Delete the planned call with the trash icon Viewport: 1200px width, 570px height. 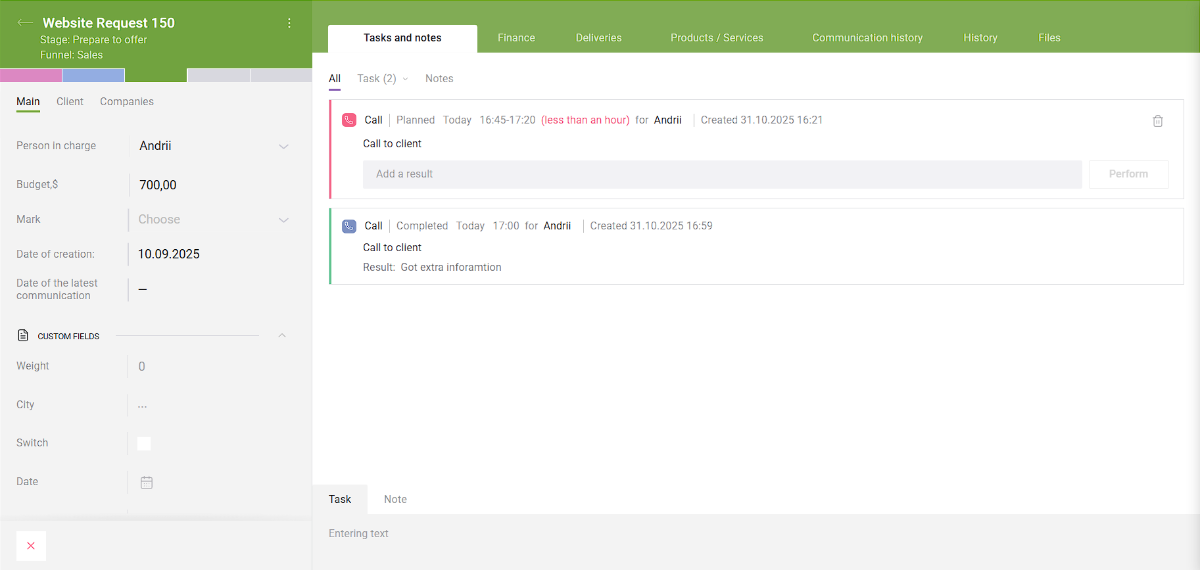point(1158,121)
